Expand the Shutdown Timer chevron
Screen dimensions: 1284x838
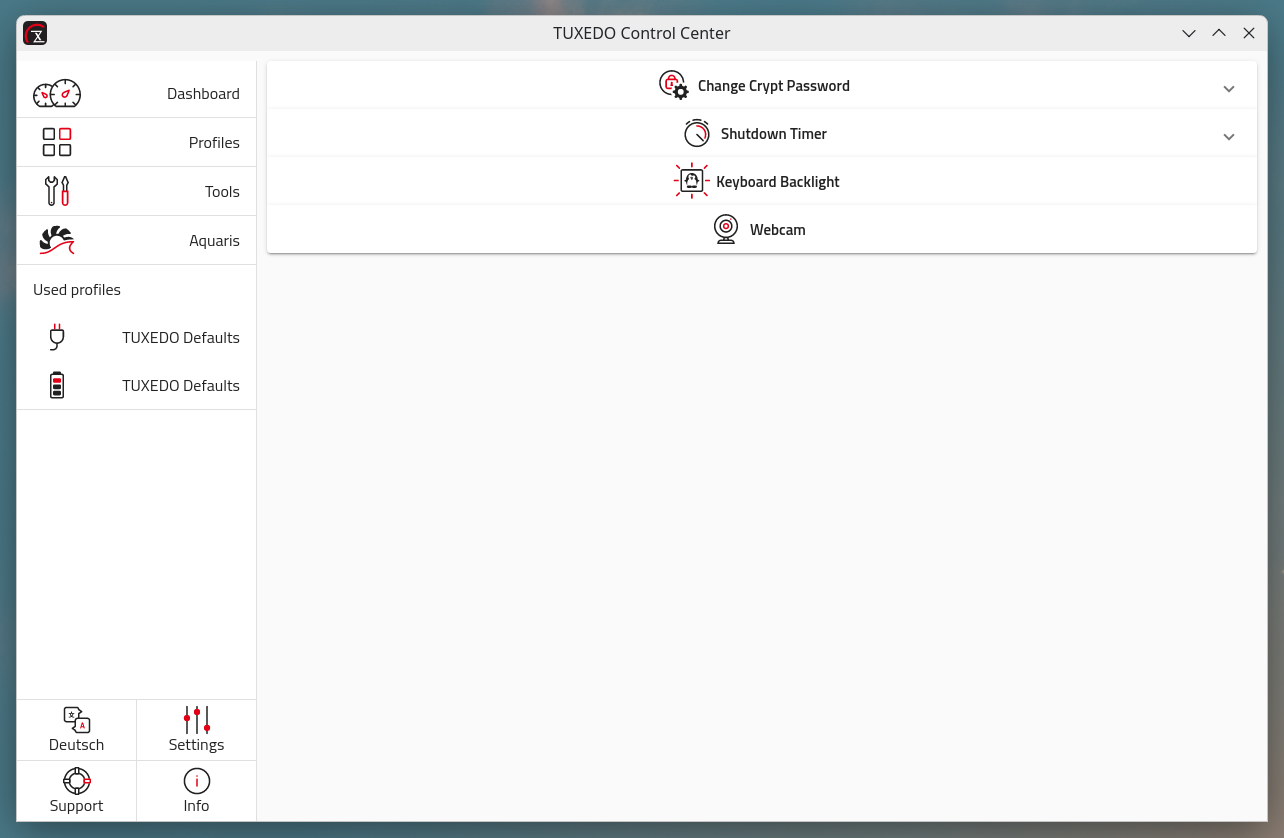(1229, 137)
